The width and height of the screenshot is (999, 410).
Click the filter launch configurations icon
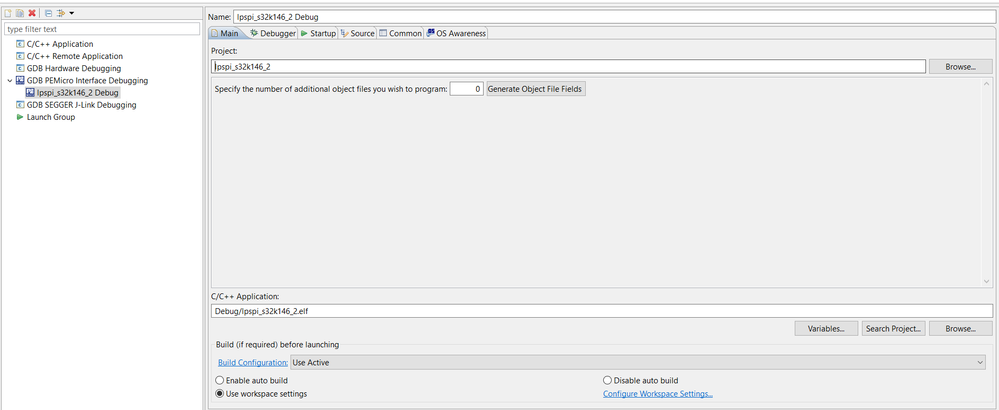pyautogui.click(x=60, y=13)
